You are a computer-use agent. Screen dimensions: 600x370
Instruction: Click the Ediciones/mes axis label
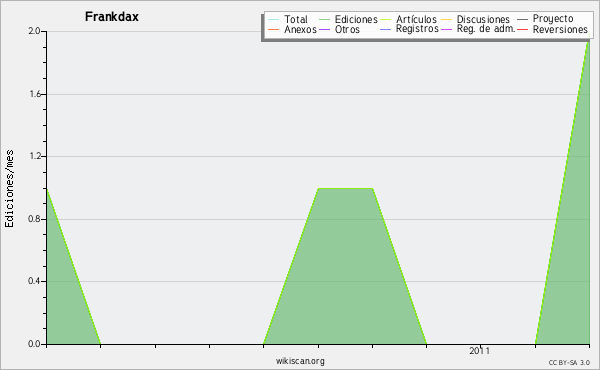point(9,189)
